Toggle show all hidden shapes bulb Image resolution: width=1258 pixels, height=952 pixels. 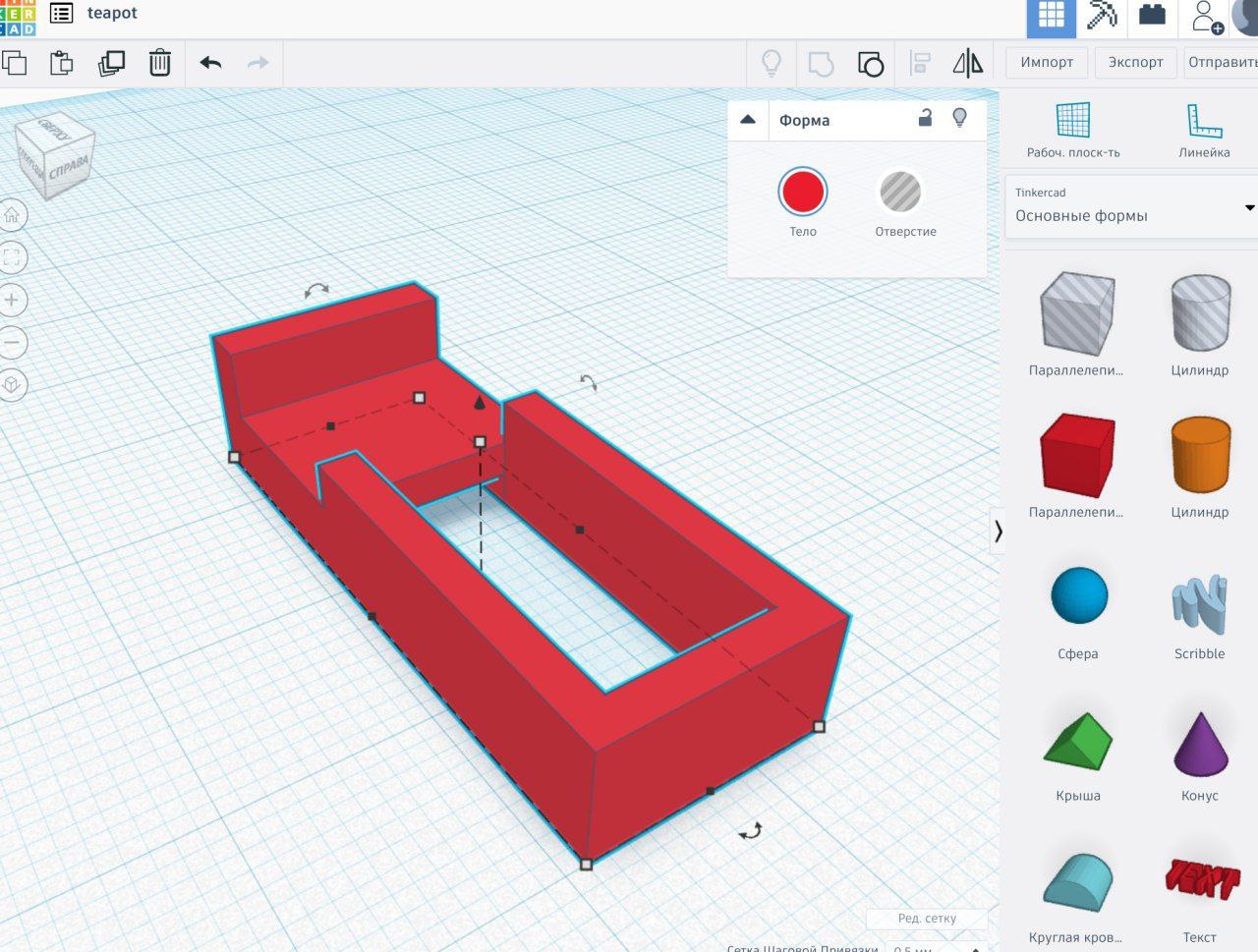pyautogui.click(x=772, y=63)
